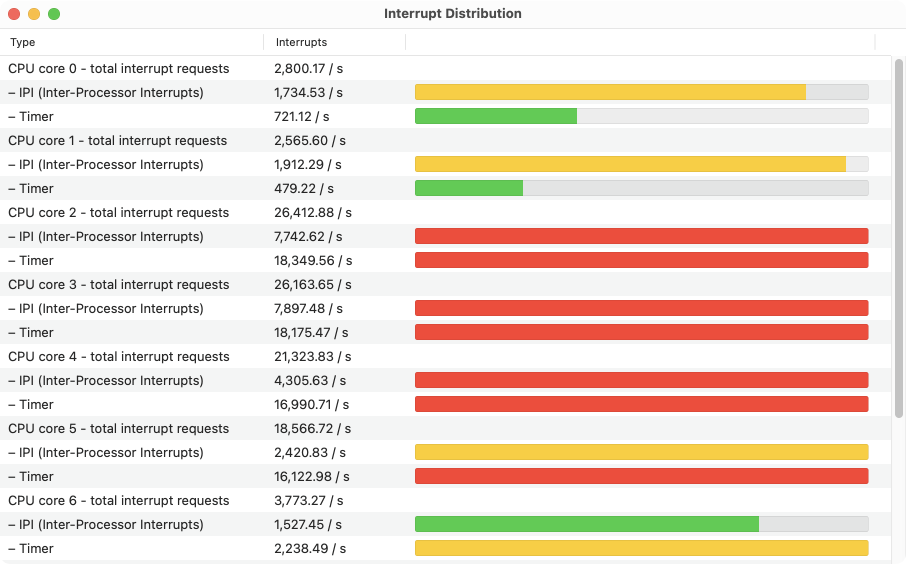Select the IPI row showing 7,897.48 / s
The image size is (906, 564).
pos(445,308)
